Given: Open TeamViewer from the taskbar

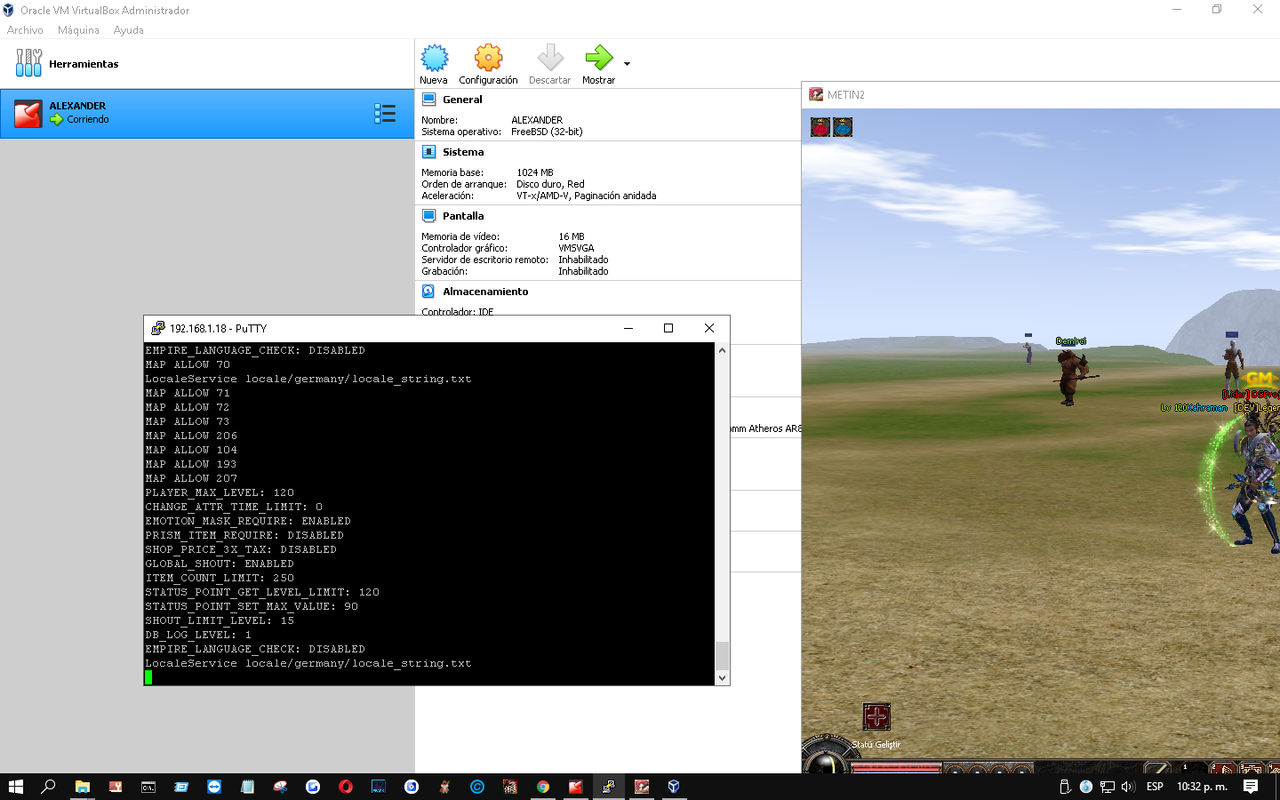Looking at the screenshot, I should tap(214, 787).
